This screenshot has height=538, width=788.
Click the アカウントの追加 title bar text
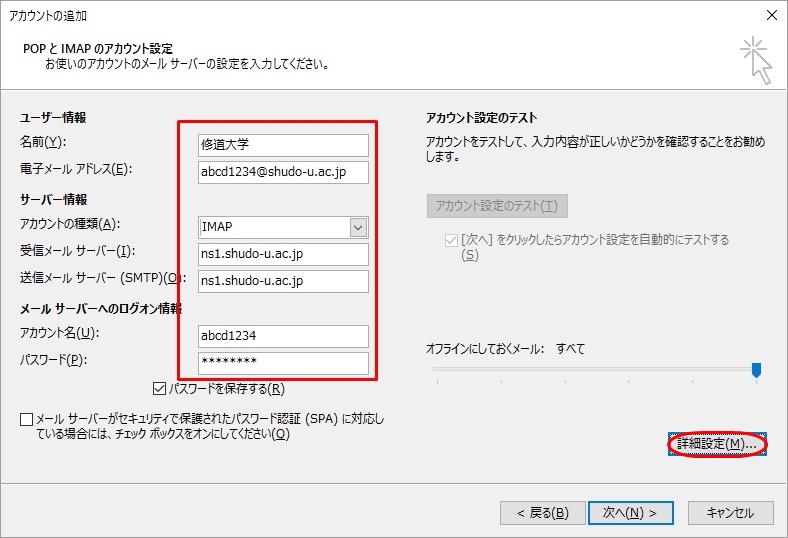48,15
